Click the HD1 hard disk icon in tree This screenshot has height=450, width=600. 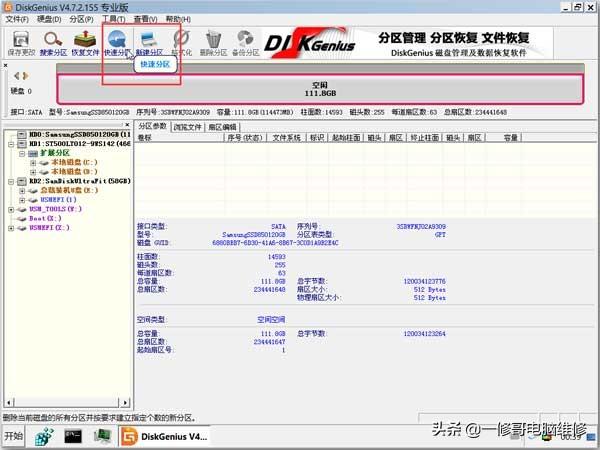(22, 143)
